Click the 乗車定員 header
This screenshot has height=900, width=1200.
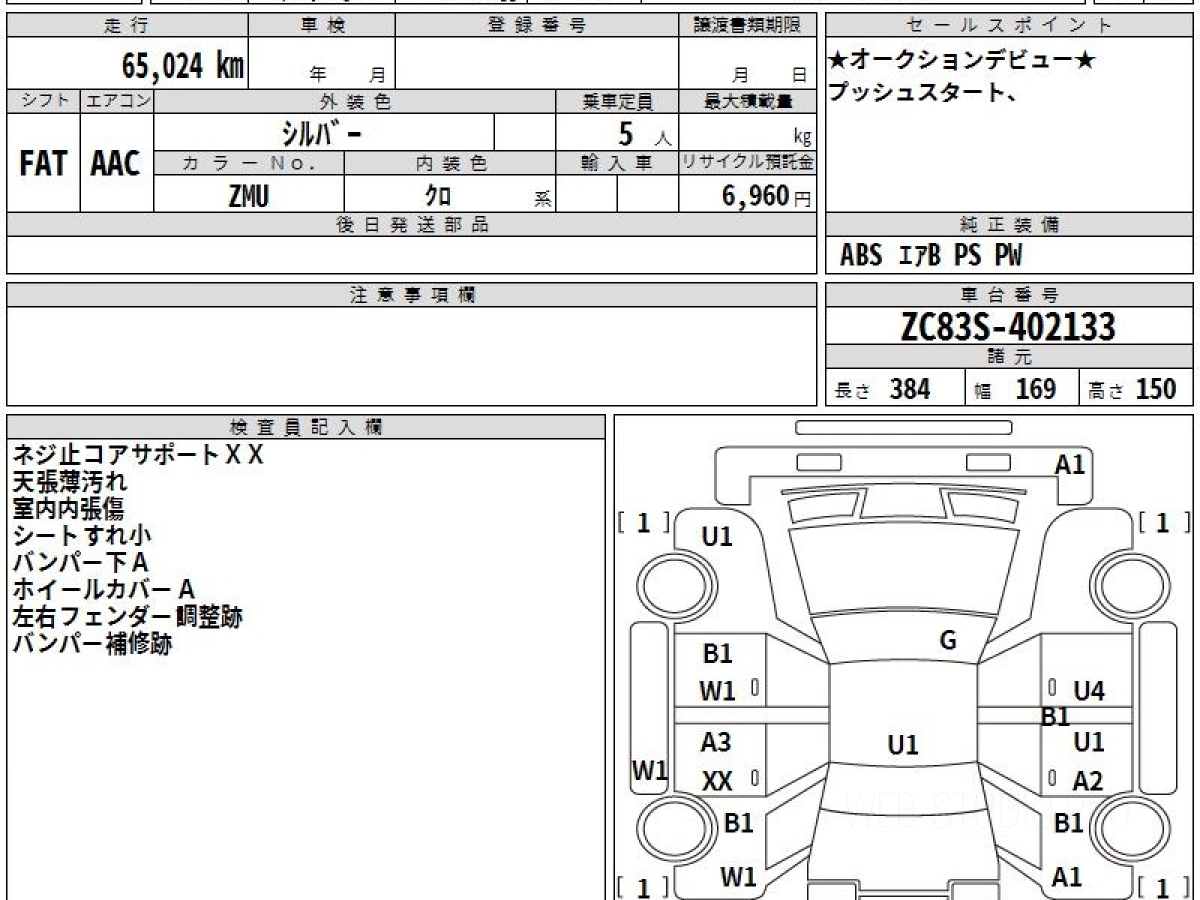click(x=617, y=101)
